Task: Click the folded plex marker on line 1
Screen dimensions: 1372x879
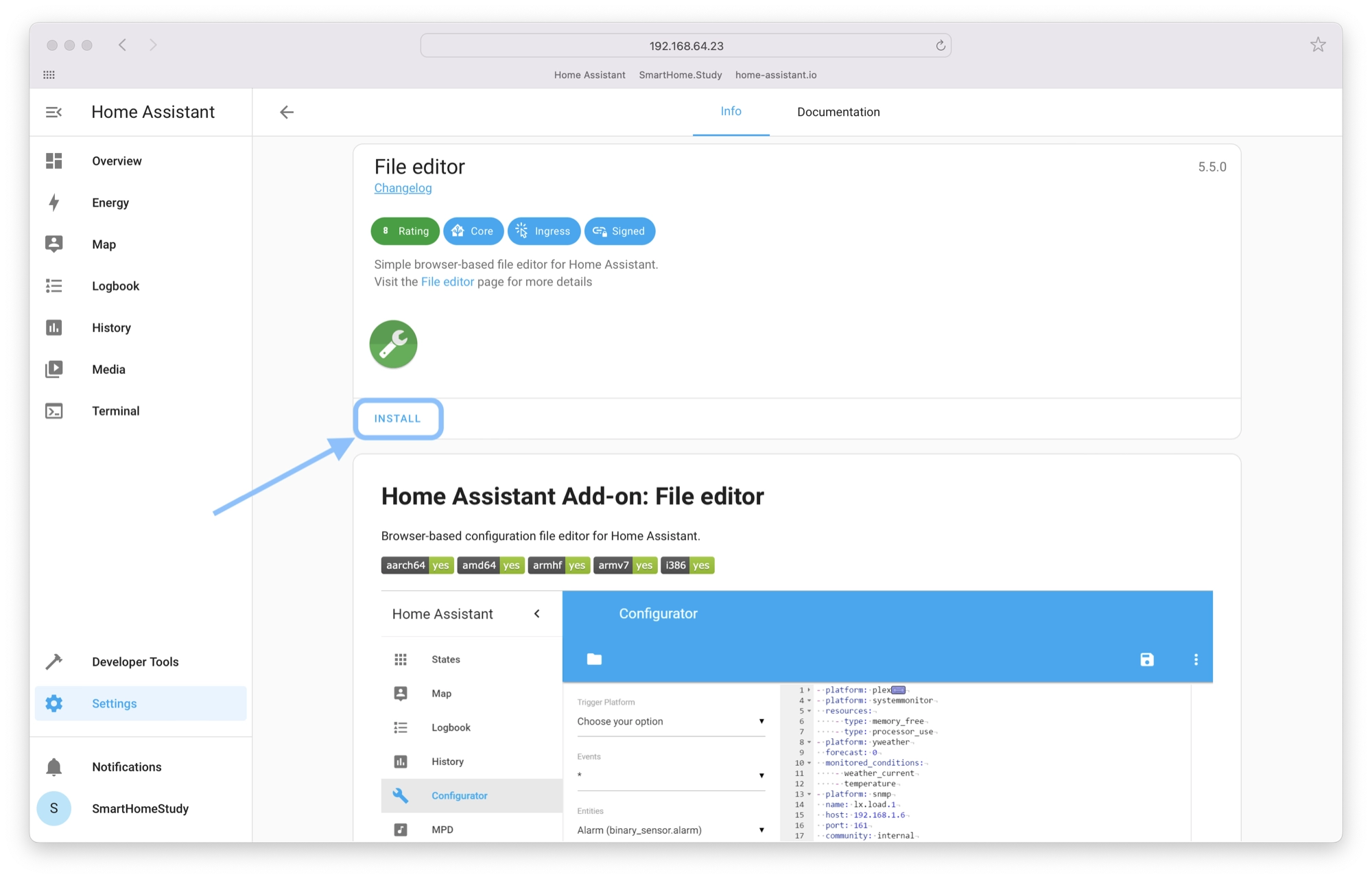Action: [898, 690]
